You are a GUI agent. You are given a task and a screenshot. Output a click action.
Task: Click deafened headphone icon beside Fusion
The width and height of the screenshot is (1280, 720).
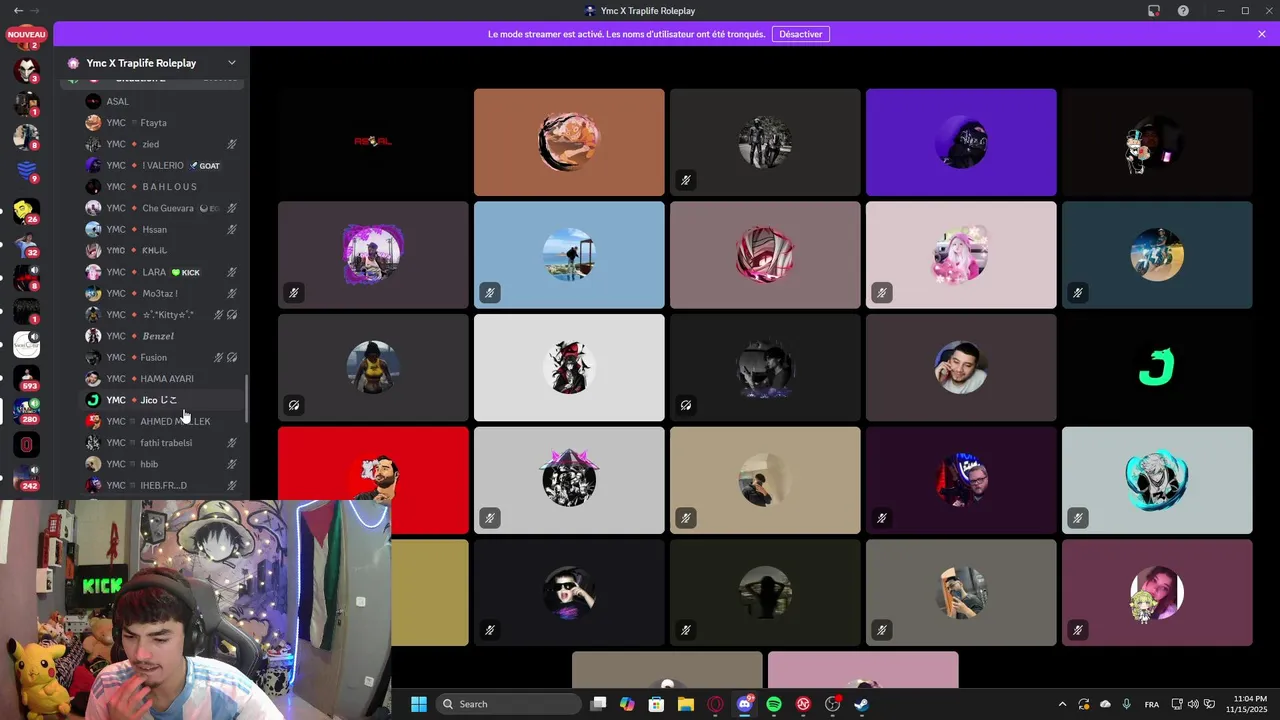(232, 357)
